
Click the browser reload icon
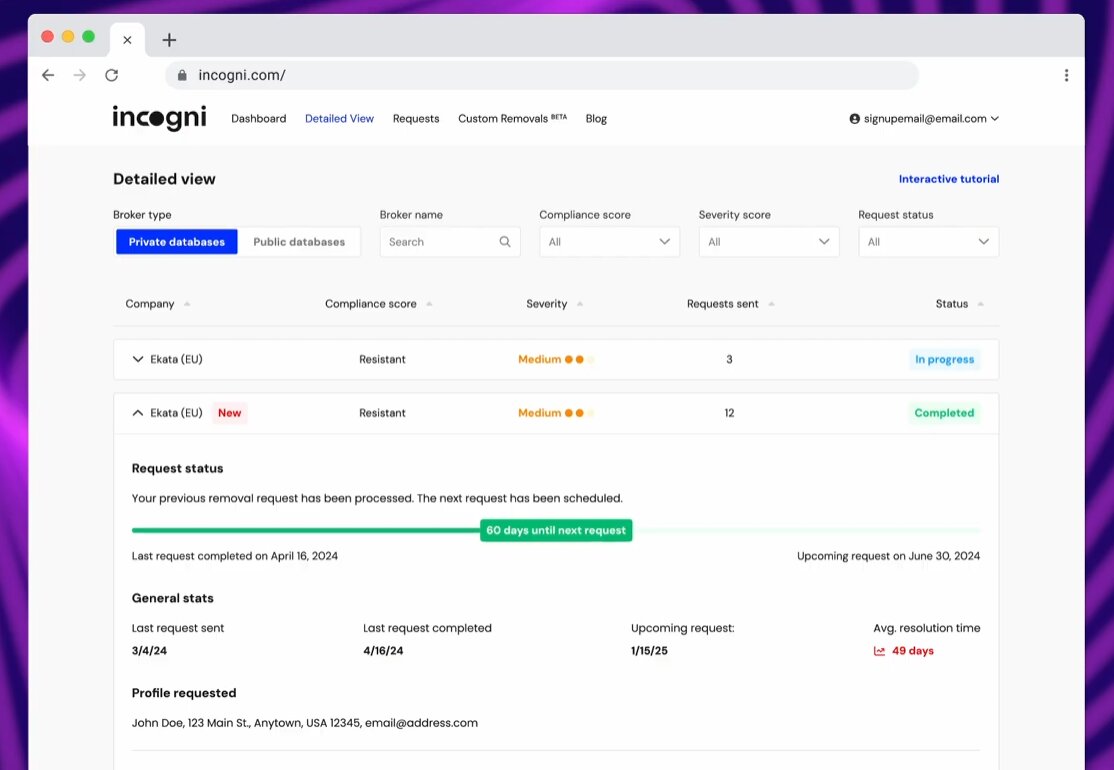[x=111, y=75]
